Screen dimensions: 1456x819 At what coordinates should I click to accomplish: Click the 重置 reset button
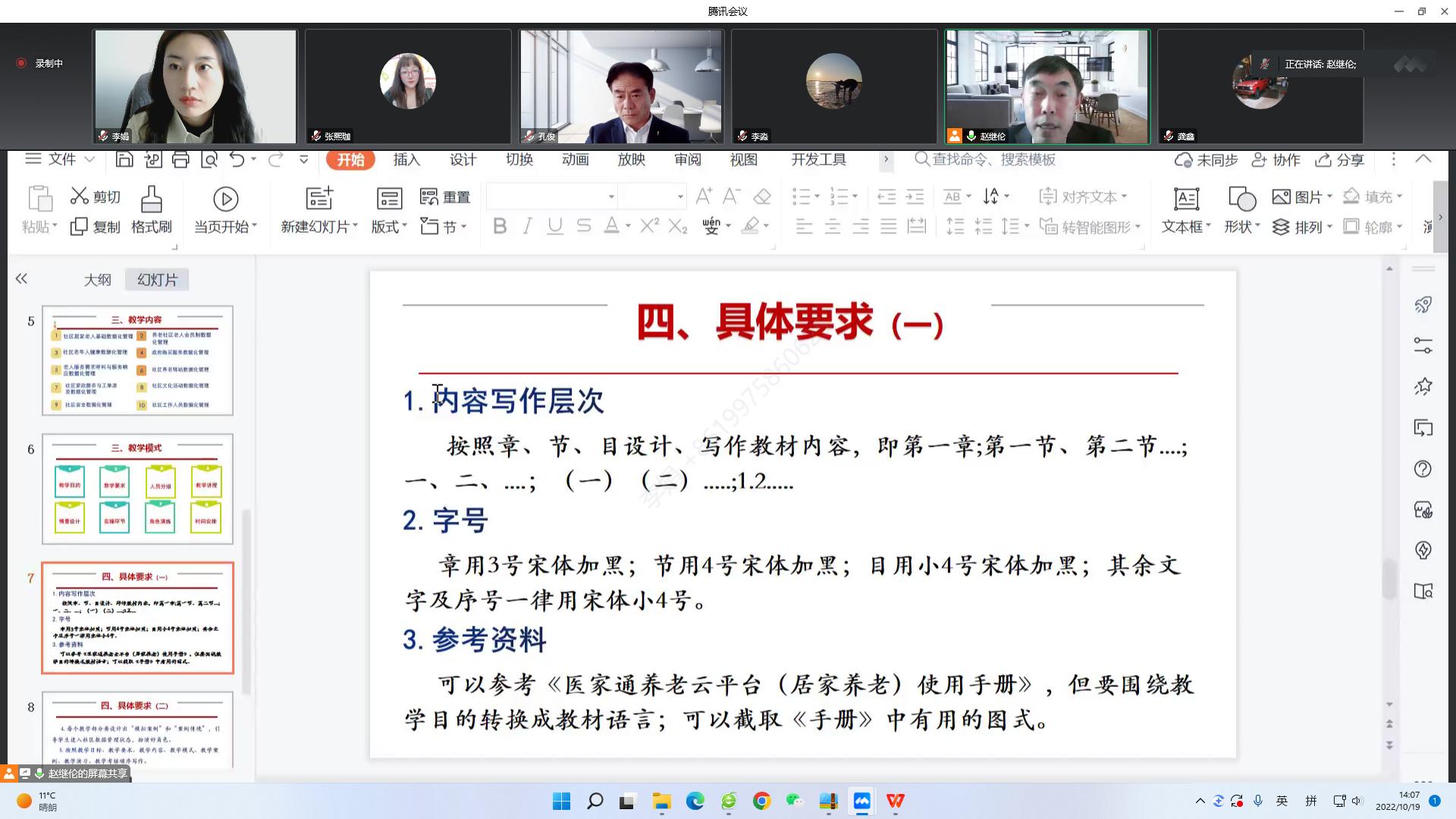point(445,197)
